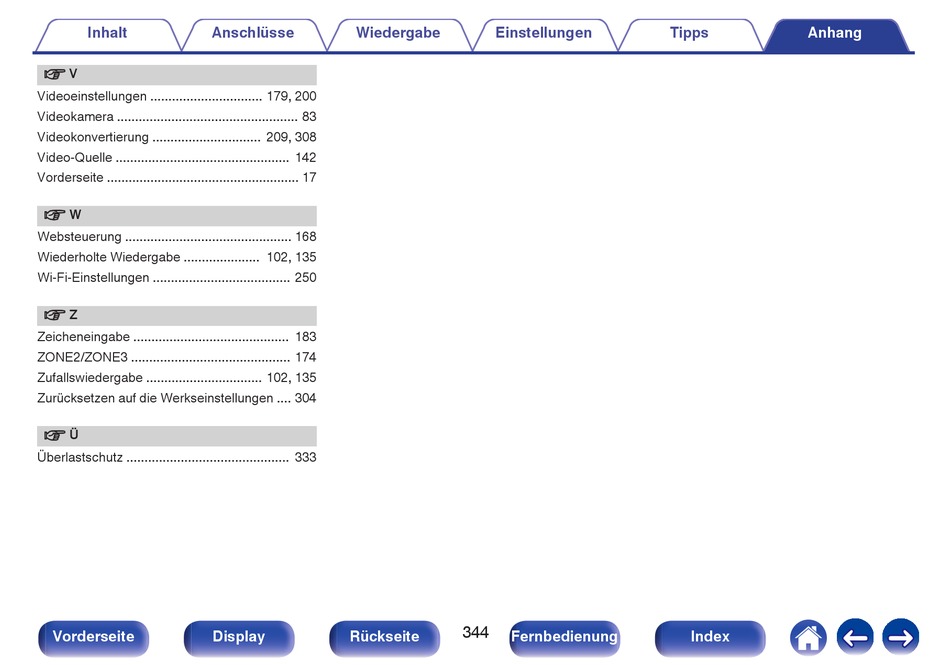
Task: Open page 102 for Zufallswiedergabe
Action: 277,378
